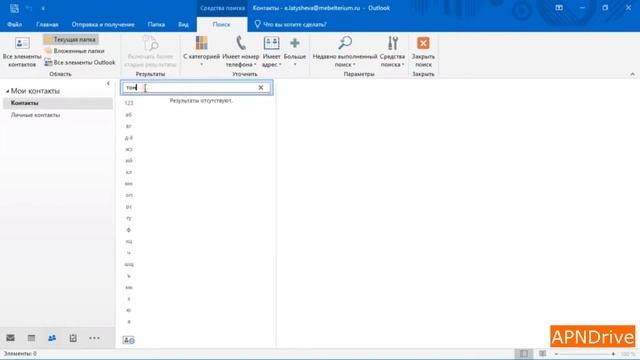Jump to 123 index
This screenshot has height=360, width=640.
pyautogui.click(x=129, y=103)
